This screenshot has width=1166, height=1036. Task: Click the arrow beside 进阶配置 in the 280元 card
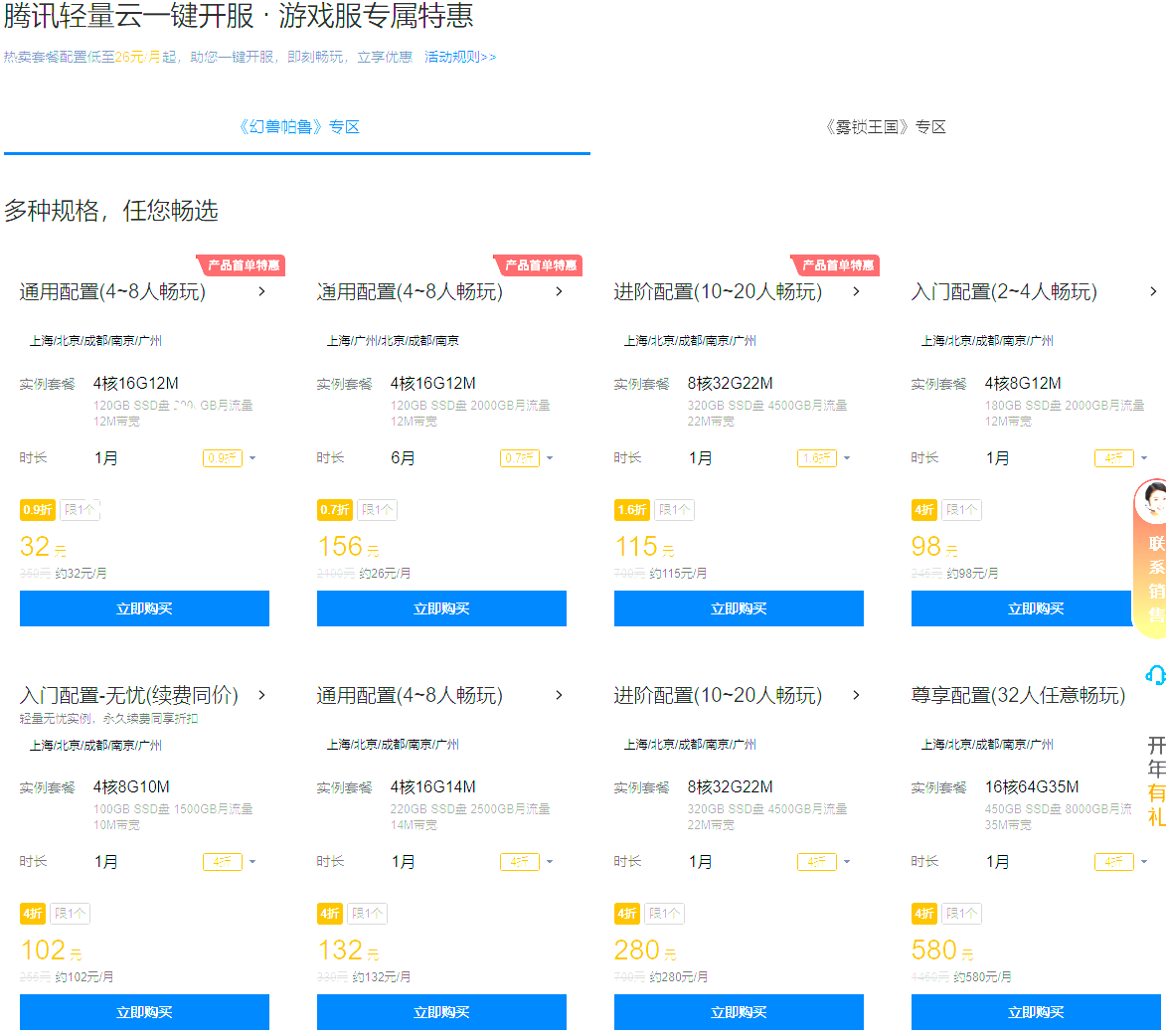click(856, 695)
